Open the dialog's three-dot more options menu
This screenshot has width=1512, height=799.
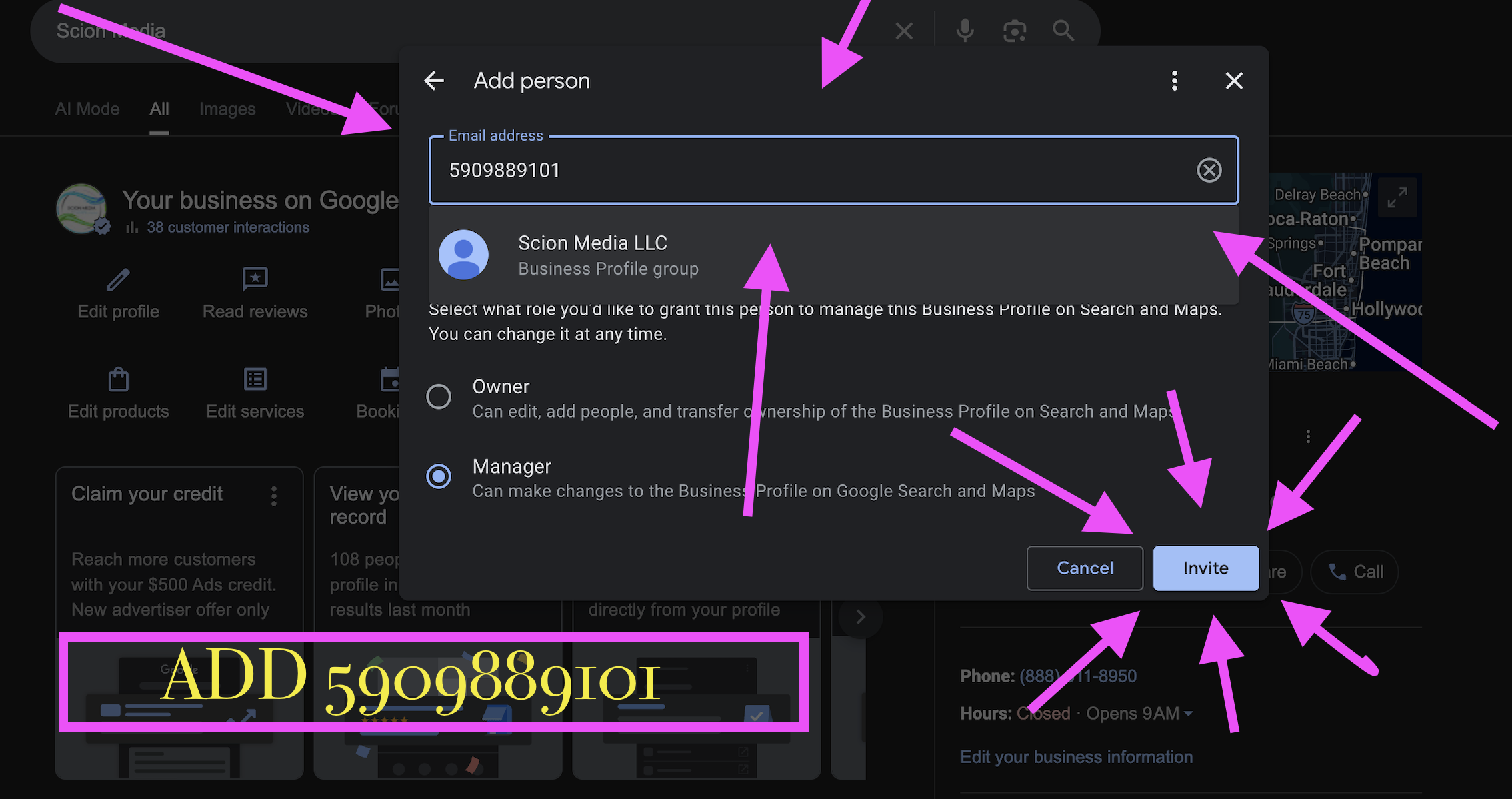(1175, 81)
